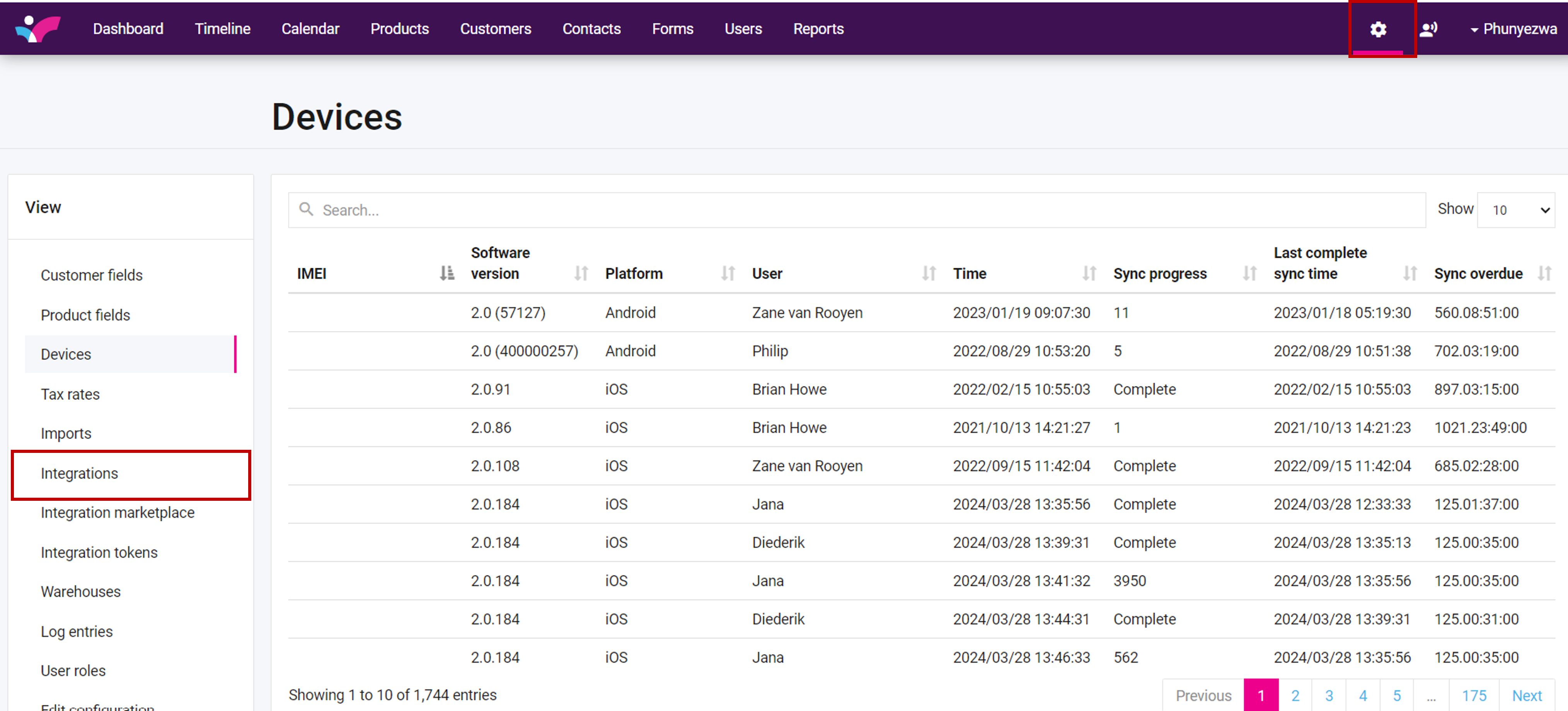
Task: Sort by Last complete sync time
Action: click(x=1409, y=273)
